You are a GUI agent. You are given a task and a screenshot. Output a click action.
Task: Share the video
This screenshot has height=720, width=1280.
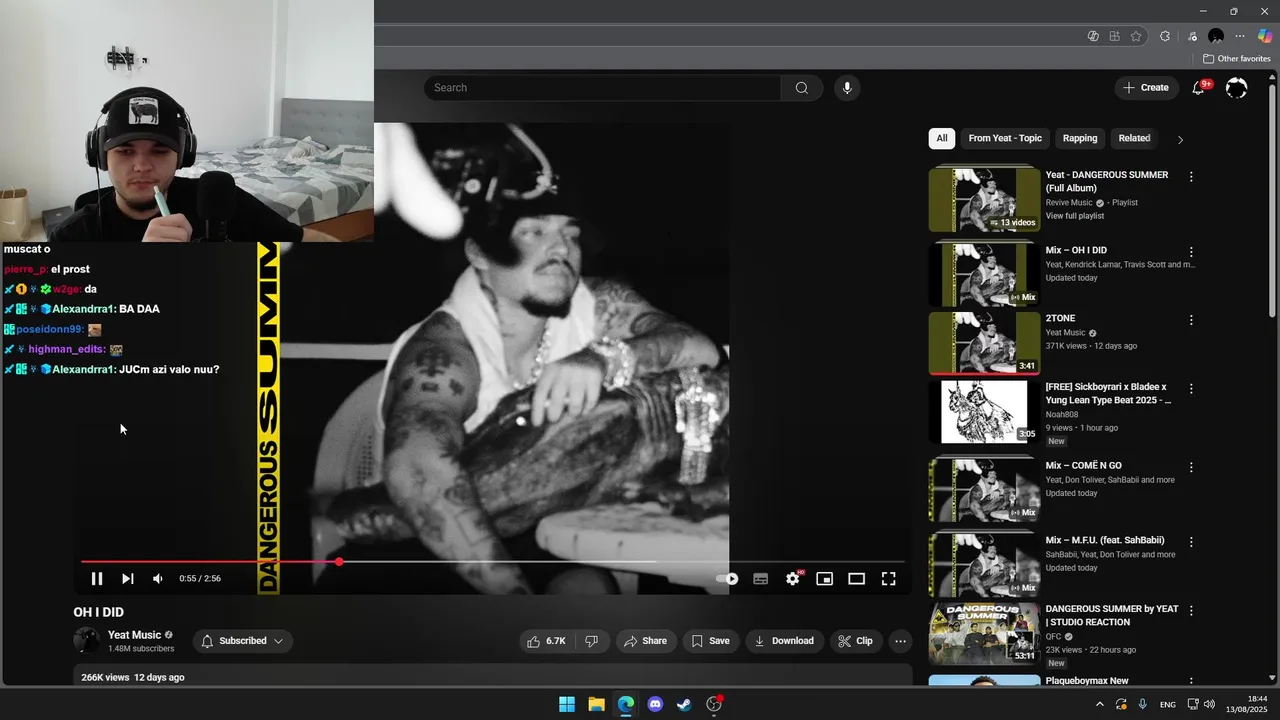(x=645, y=641)
